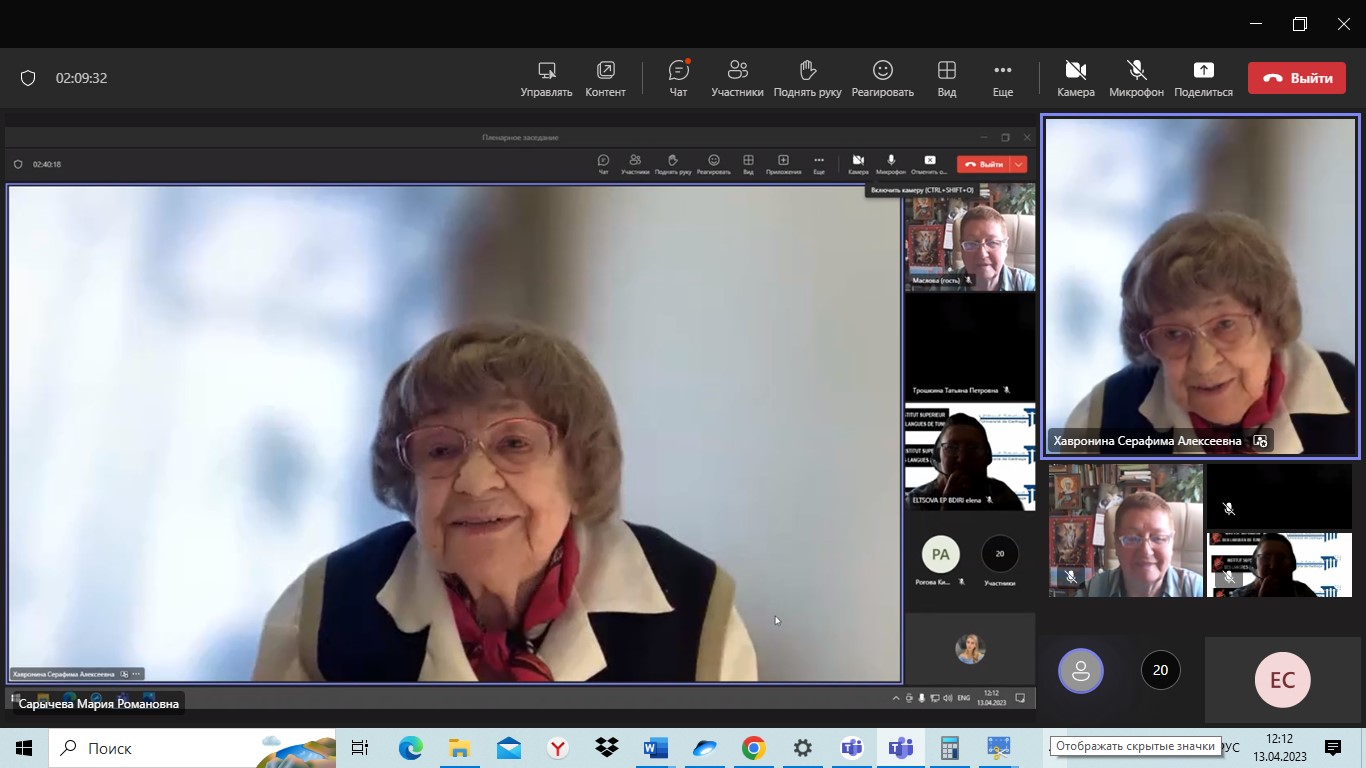Toggle Поднять руку in main toolbar
This screenshot has height=768, width=1366.
[807, 78]
